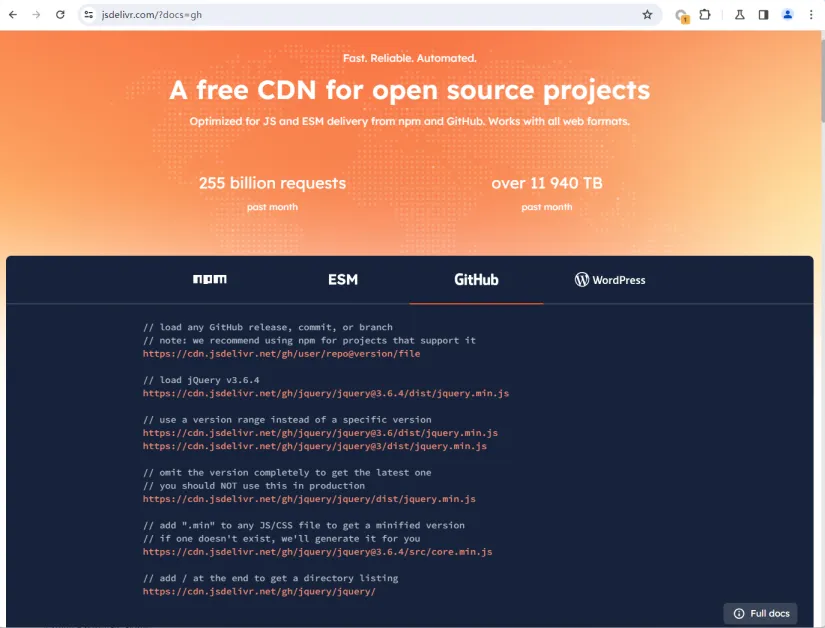Screen dimensions: 825x628
Task: Open the Chrome three-dot menu
Action: pyautogui.click(x=812, y=14)
